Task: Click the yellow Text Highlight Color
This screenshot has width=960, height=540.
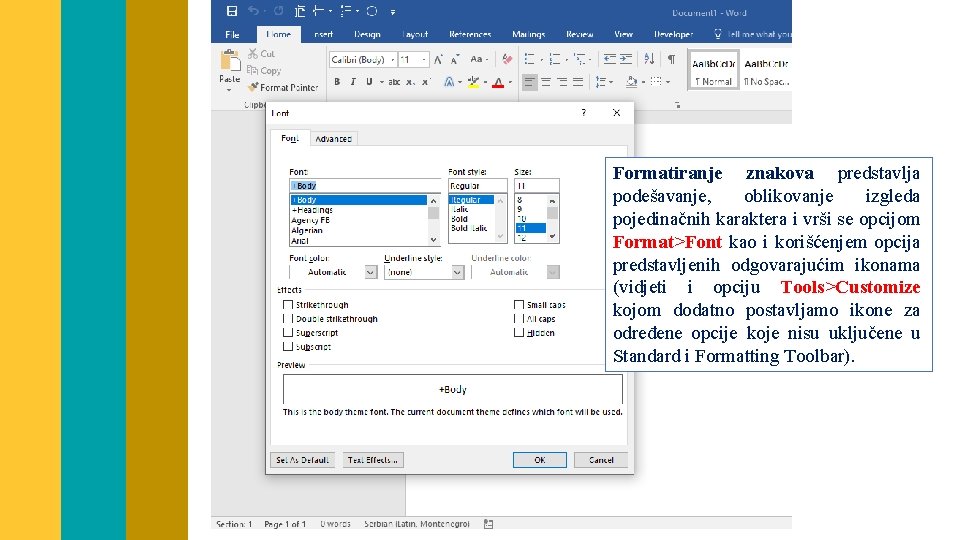Action: tap(473, 82)
